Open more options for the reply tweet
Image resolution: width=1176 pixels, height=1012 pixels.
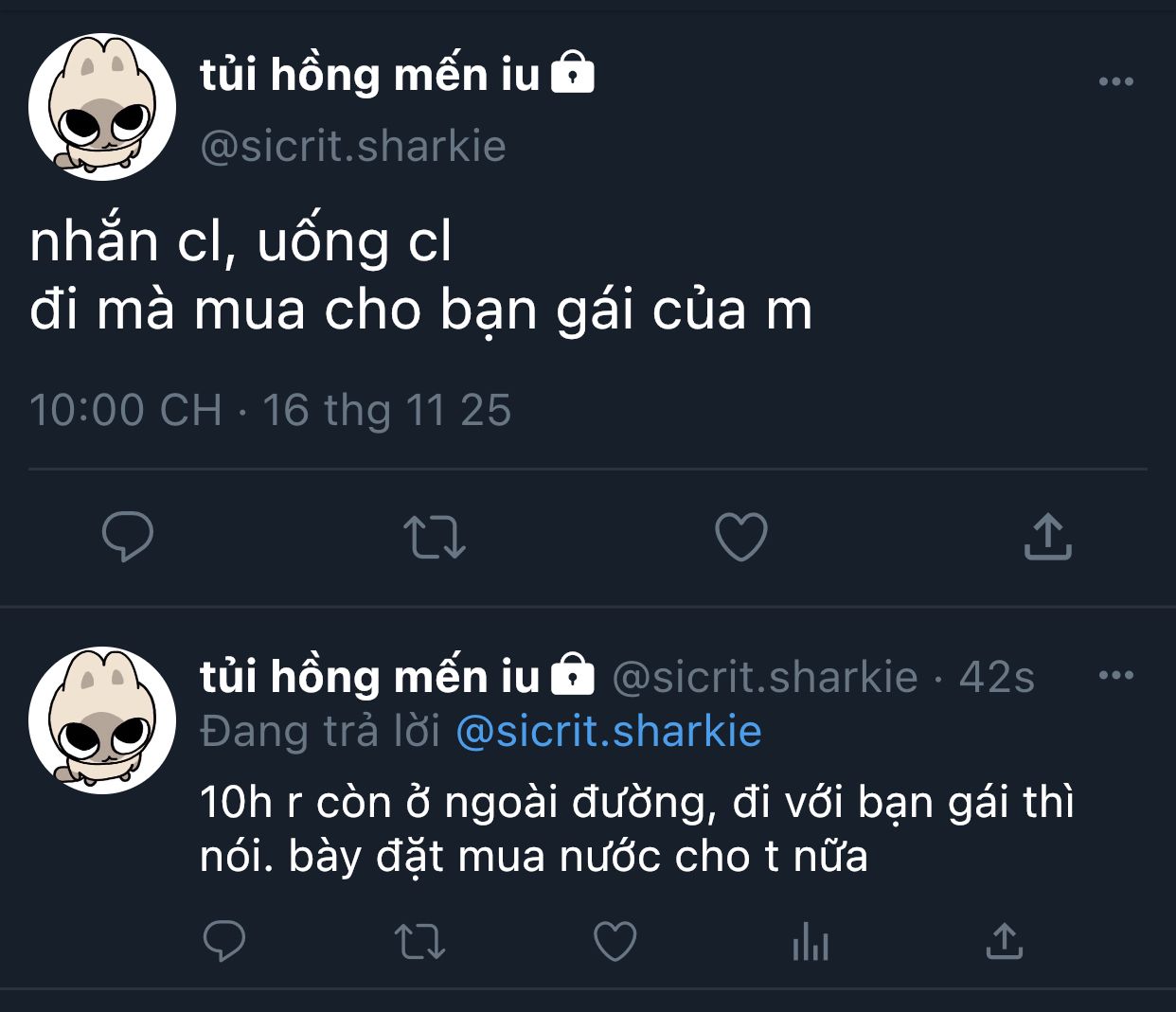[1116, 675]
